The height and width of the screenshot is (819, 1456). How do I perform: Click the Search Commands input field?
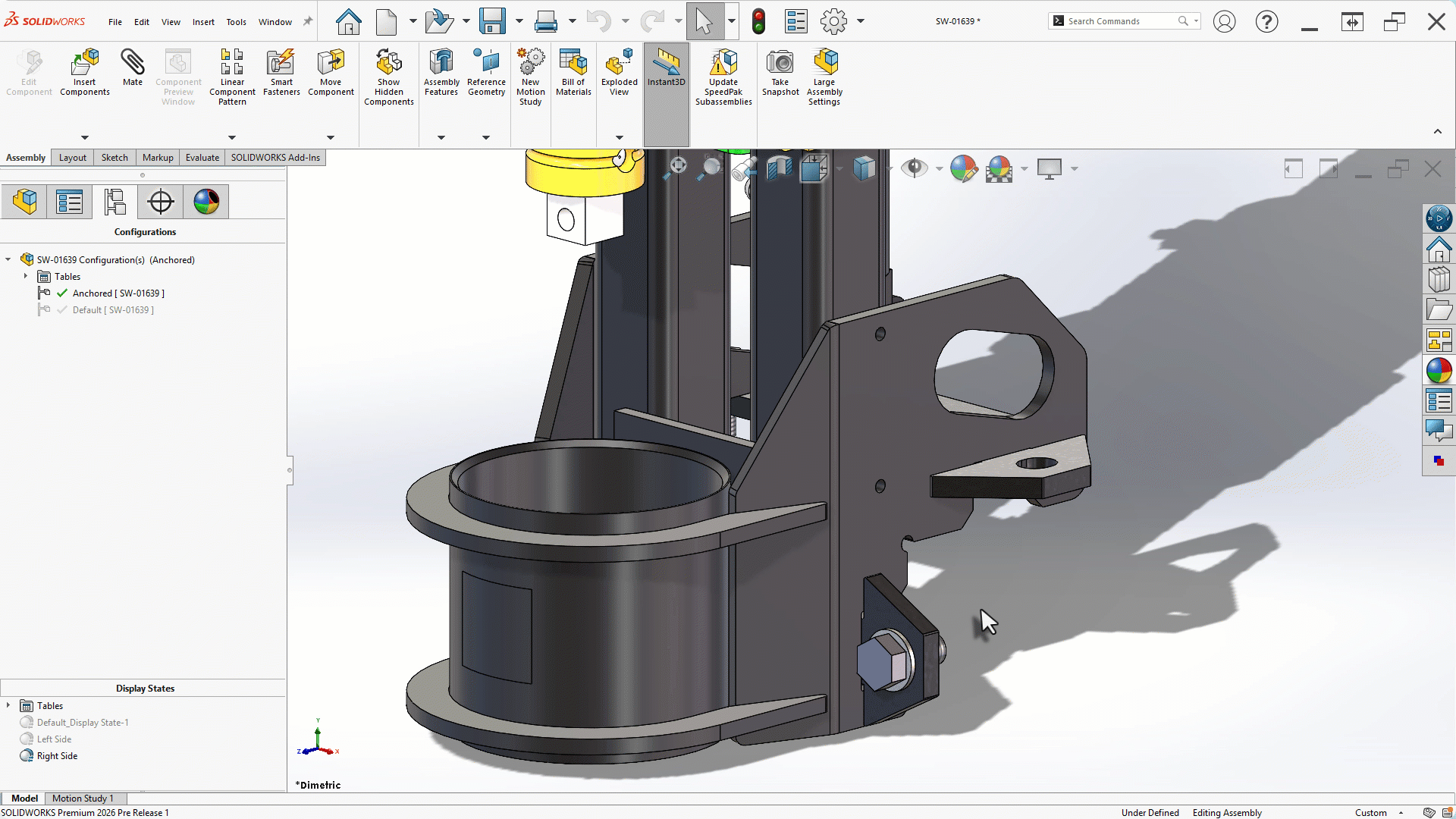[1119, 21]
